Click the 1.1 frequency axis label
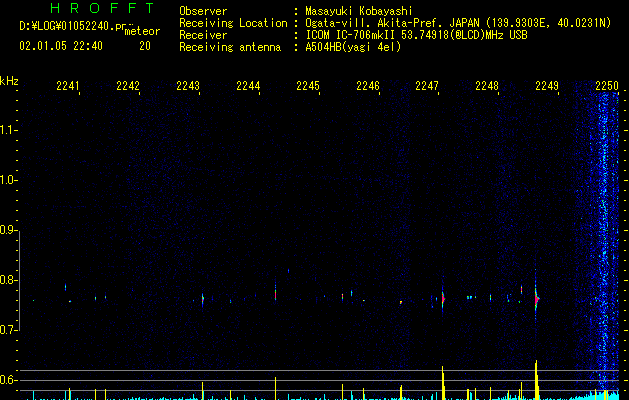The height and width of the screenshot is (400, 629). coord(8,130)
